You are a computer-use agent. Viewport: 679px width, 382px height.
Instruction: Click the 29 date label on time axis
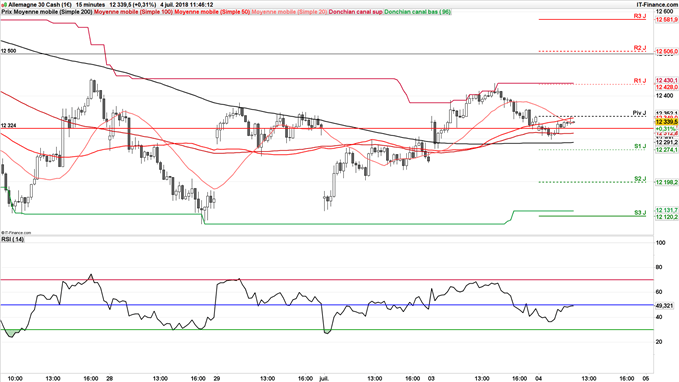(217, 379)
